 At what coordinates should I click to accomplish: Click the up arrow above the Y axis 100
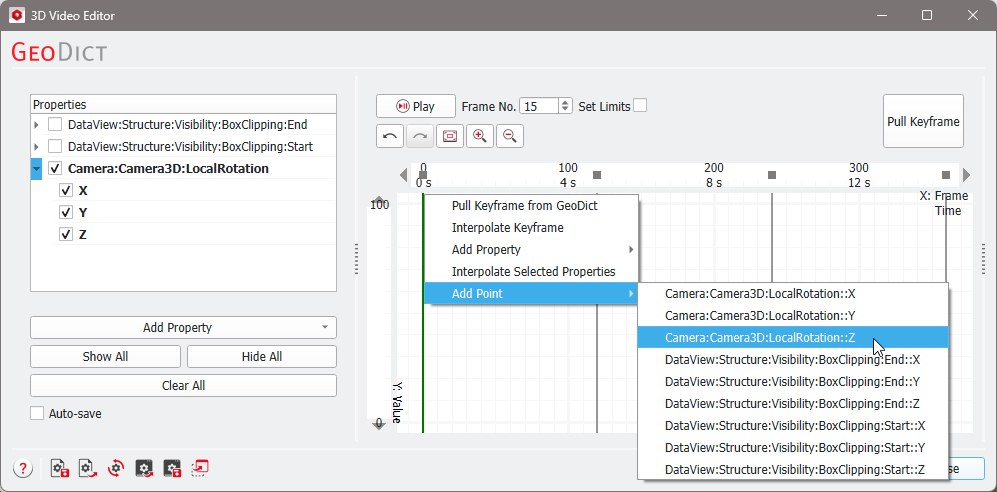tap(379, 198)
